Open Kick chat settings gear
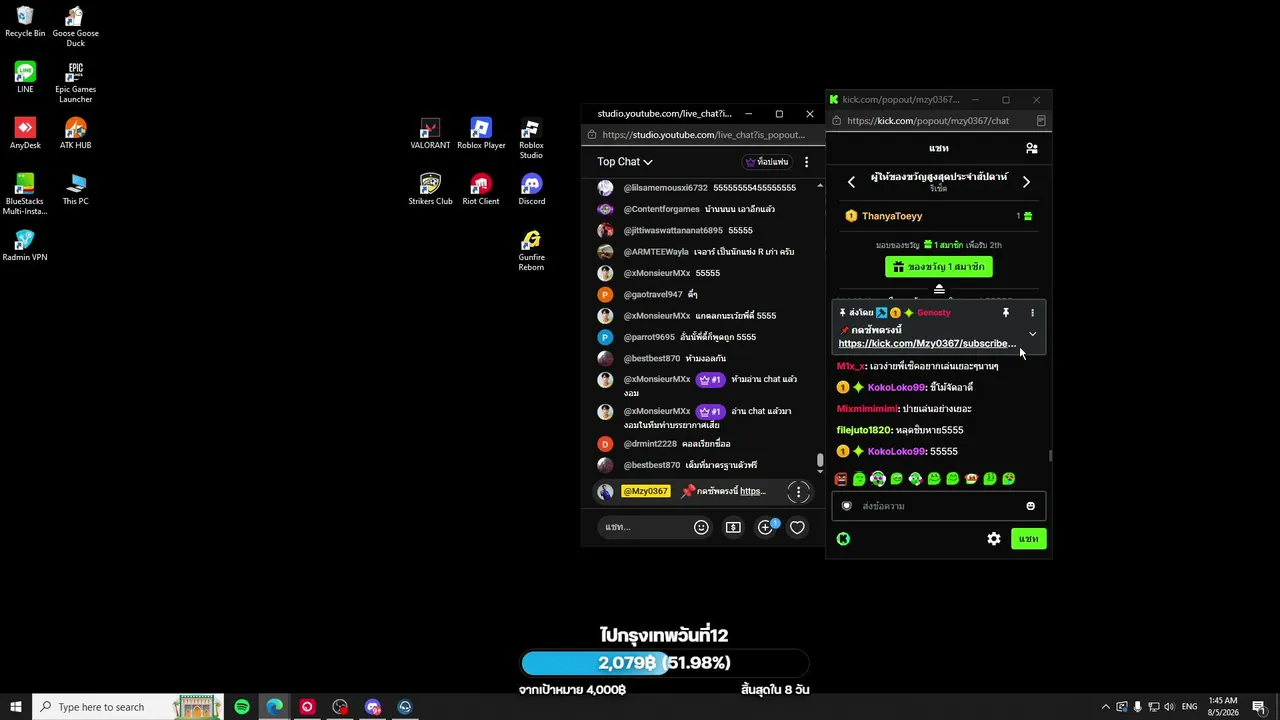1280x720 pixels. [994, 539]
